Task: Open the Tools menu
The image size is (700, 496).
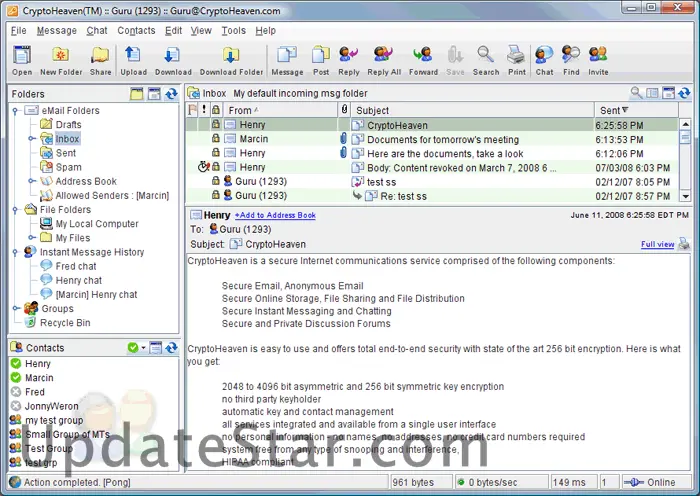Action: pos(233,30)
